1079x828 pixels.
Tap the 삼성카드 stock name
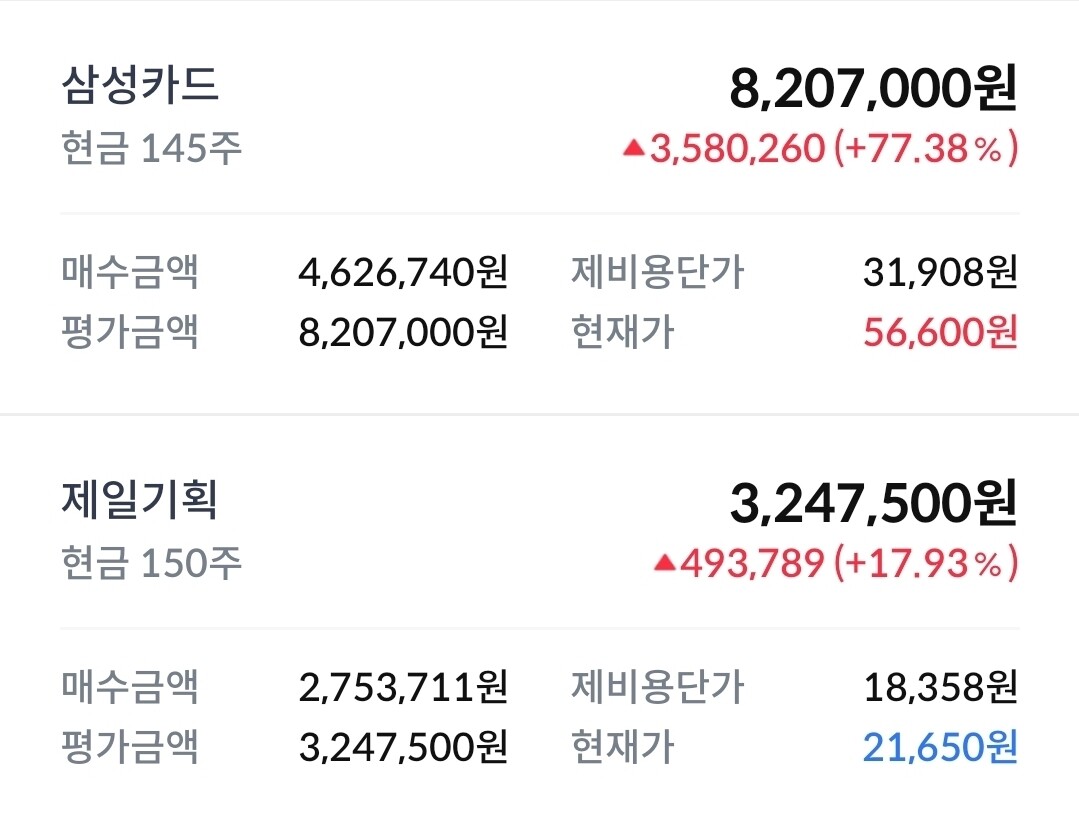pyautogui.click(x=139, y=86)
